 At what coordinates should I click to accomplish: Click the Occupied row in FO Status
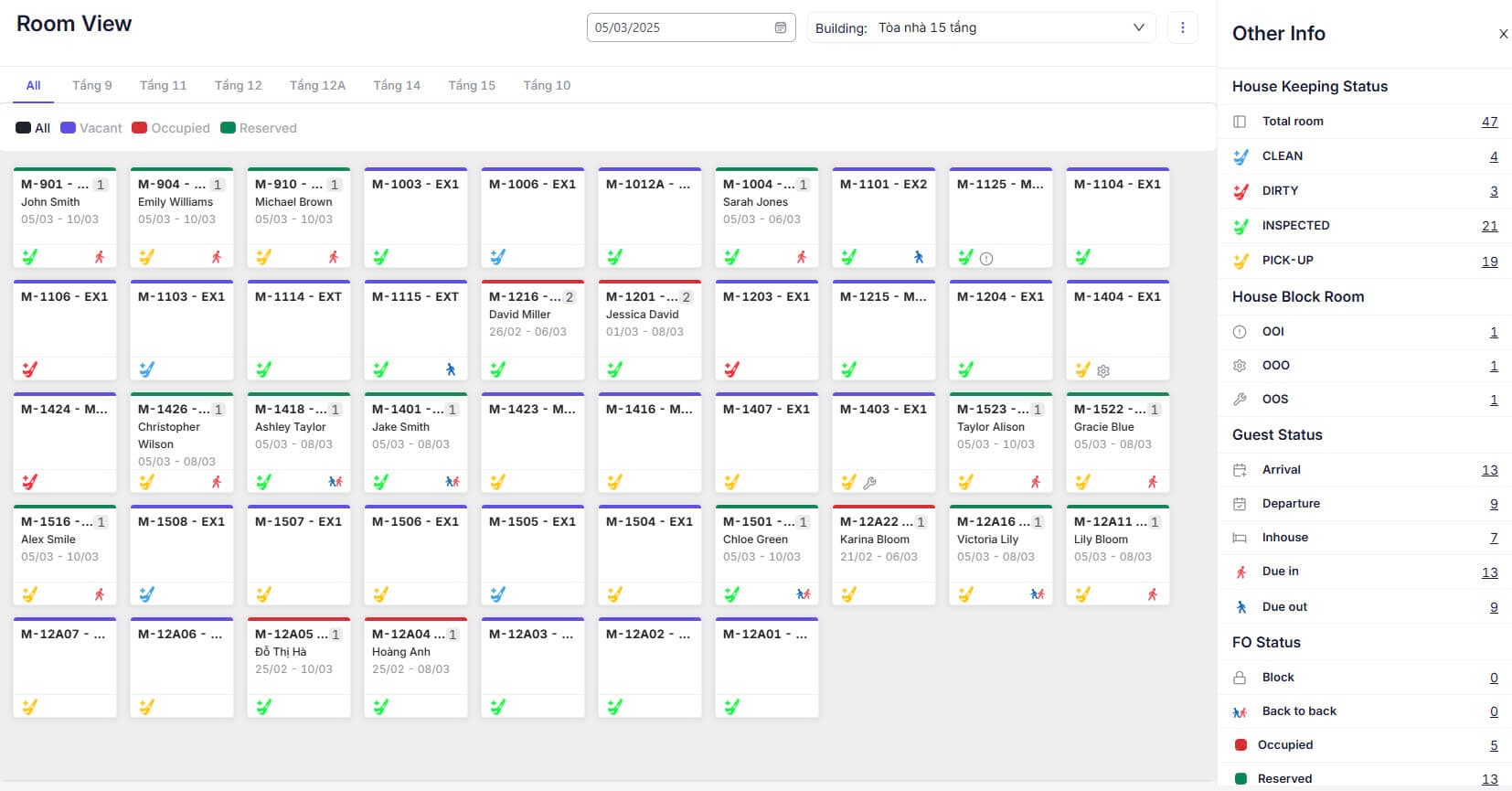pos(1365,745)
